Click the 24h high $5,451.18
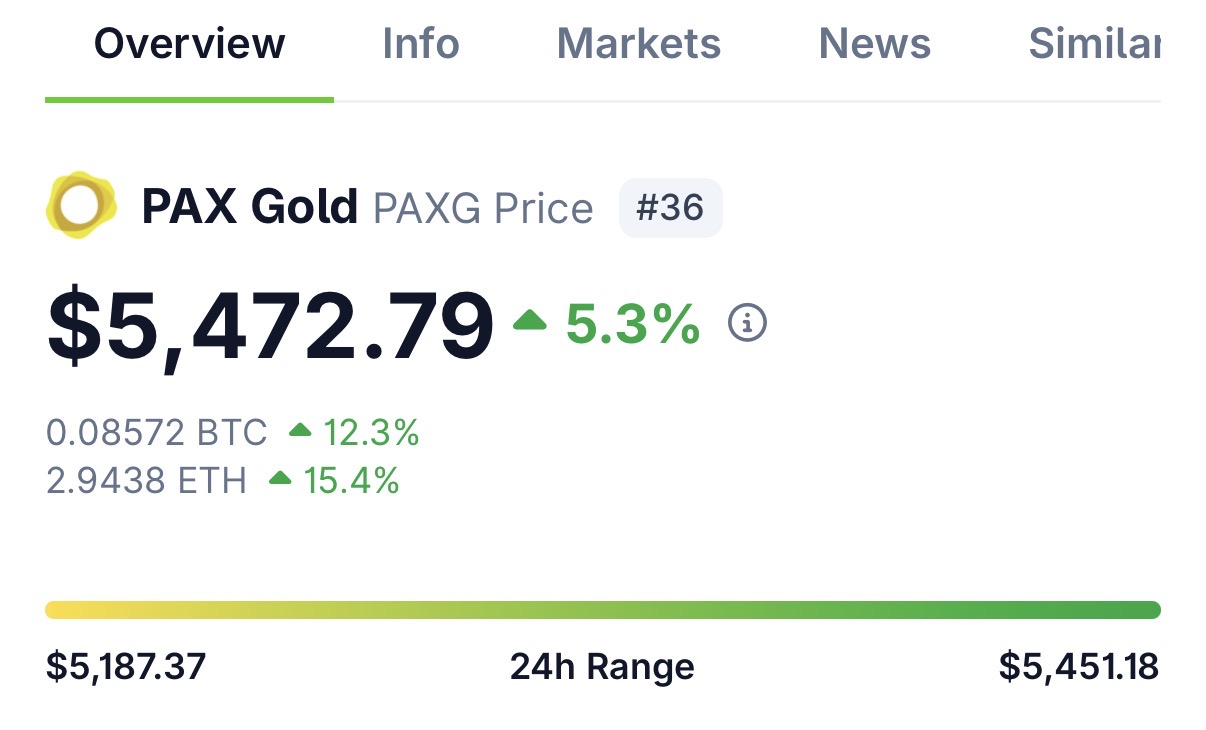The height and width of the screenshot is (730, 1206). pyautogui.click(x=1079, y=665)
